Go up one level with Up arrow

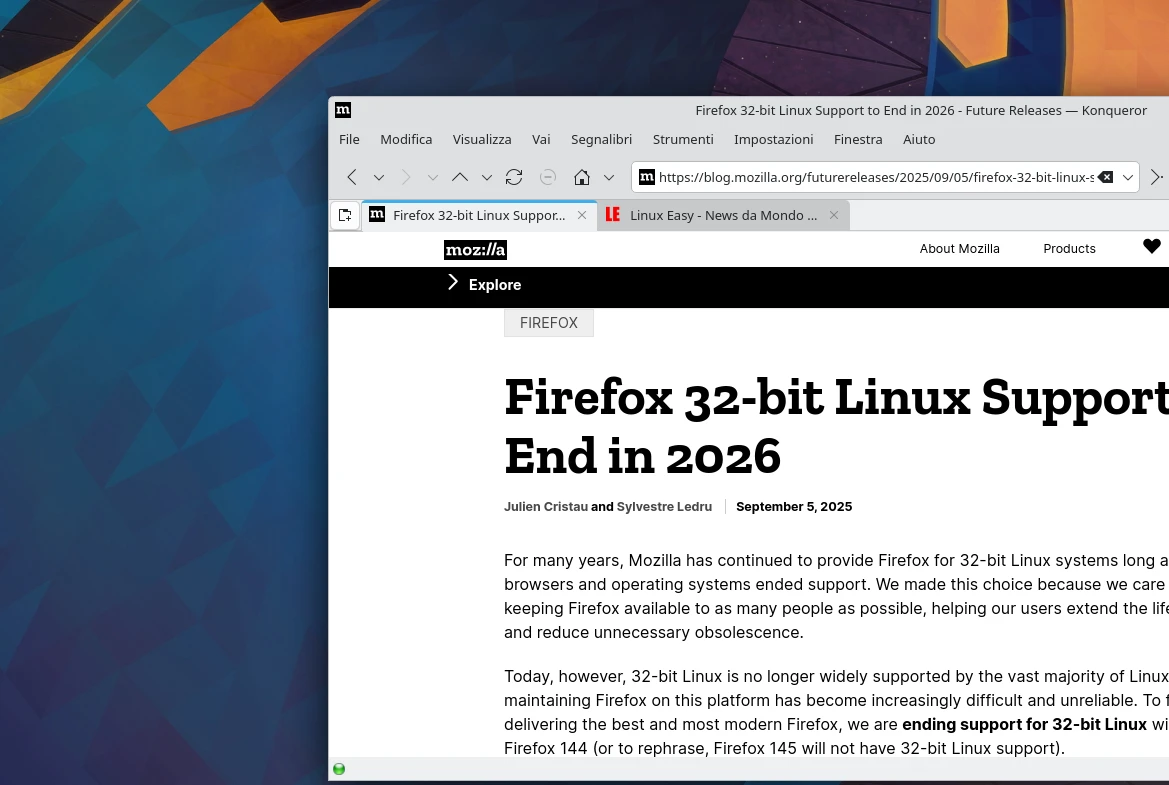click(x=460, y=177)
